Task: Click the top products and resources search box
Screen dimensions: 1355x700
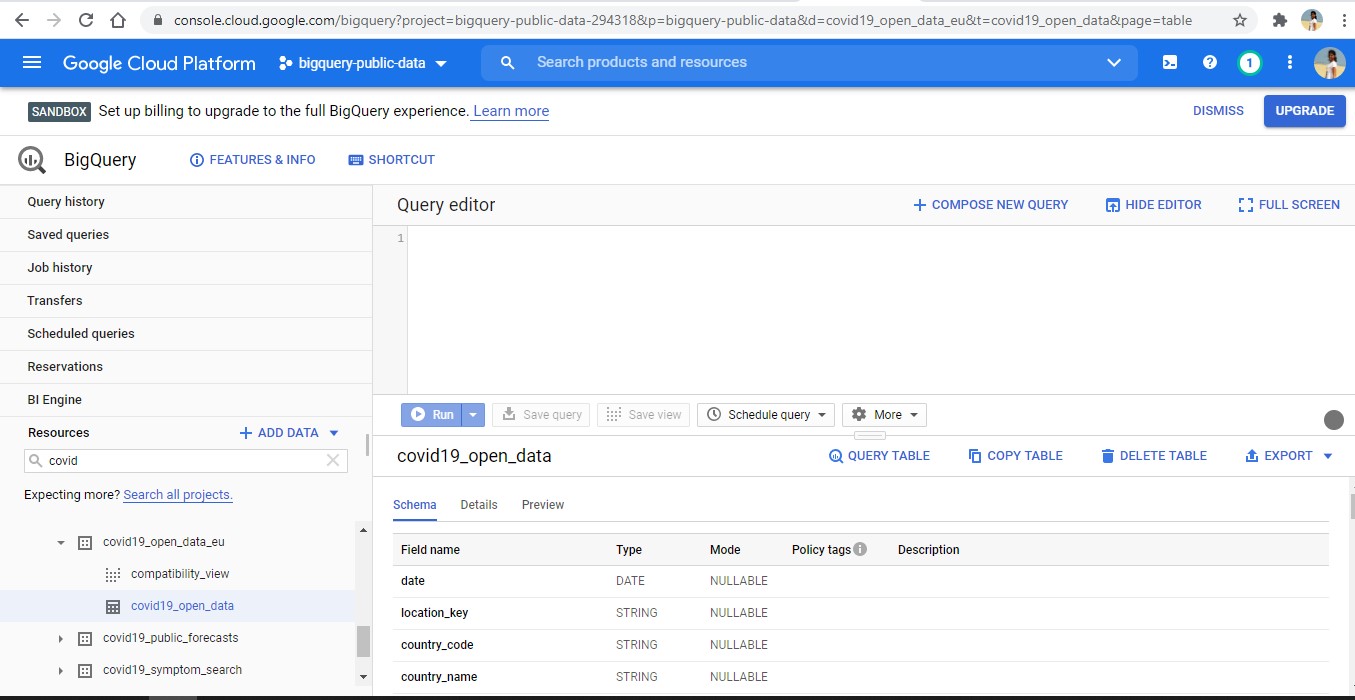Action: tap(810, 63)
